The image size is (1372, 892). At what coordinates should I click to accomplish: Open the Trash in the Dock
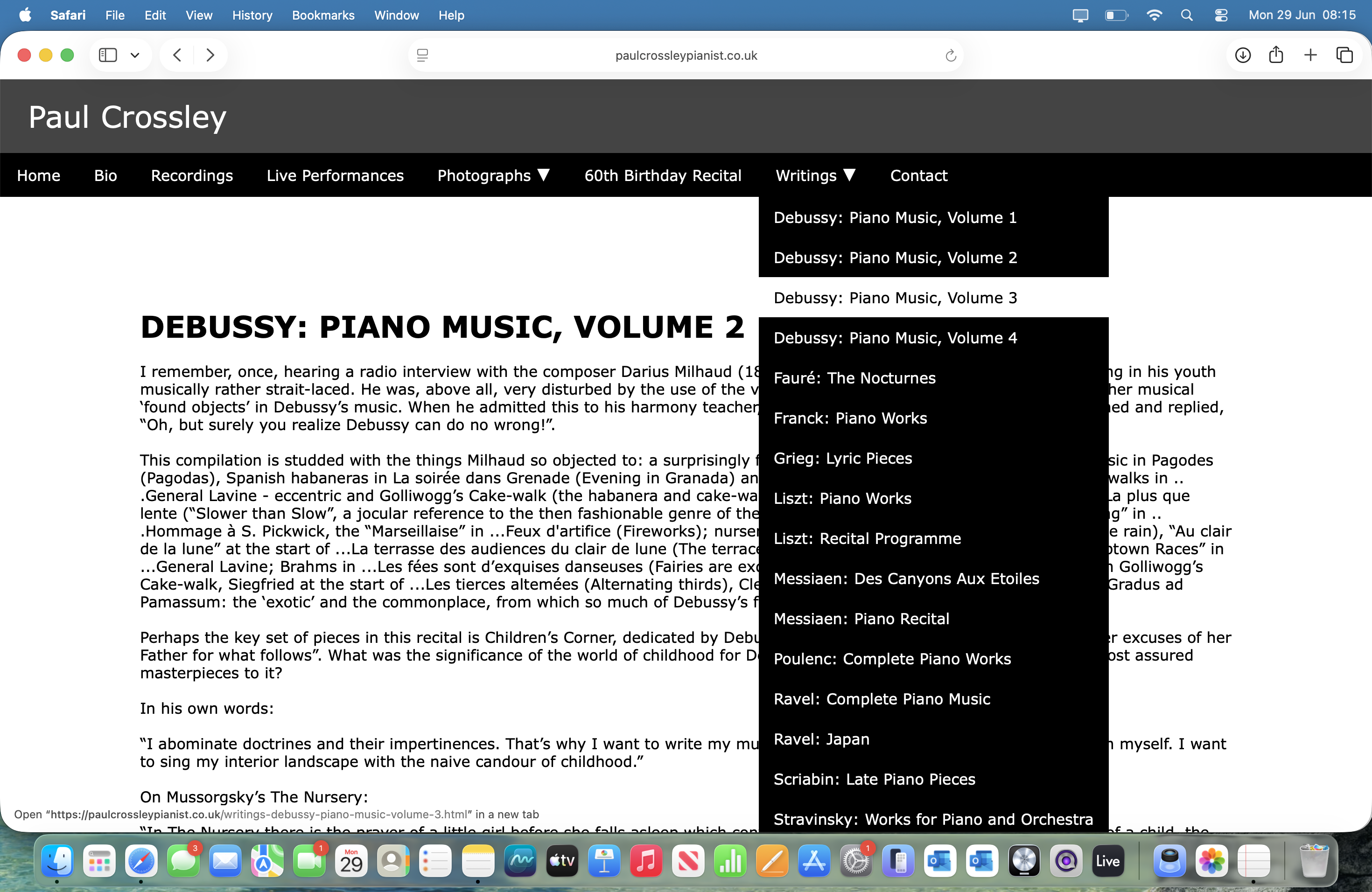click(x=1314, y=861)
